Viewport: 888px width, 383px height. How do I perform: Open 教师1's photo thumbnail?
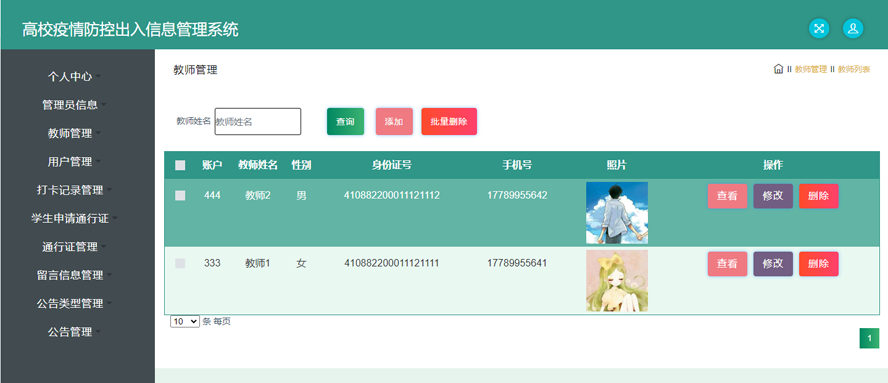coord(617,280)
